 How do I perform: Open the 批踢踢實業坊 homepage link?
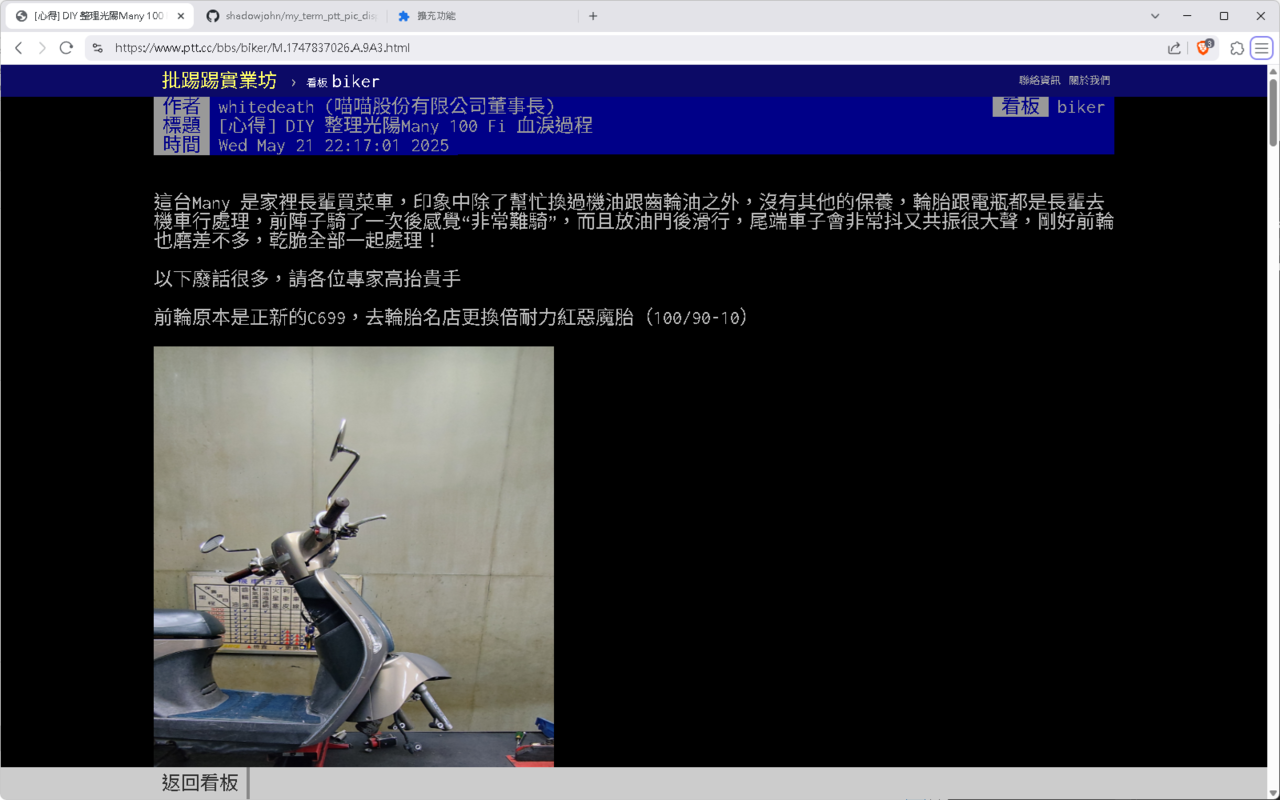pos(217,81)
